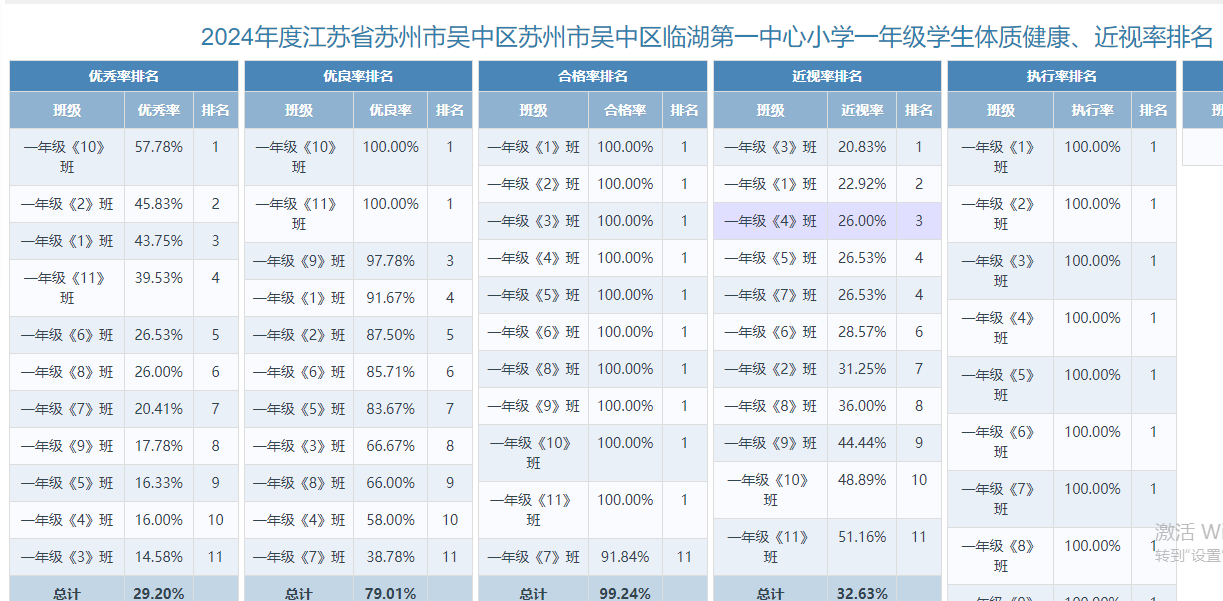Screen dimensions: 1223x601
Task: Select the 87.50% cell
Action: [390, 335]
